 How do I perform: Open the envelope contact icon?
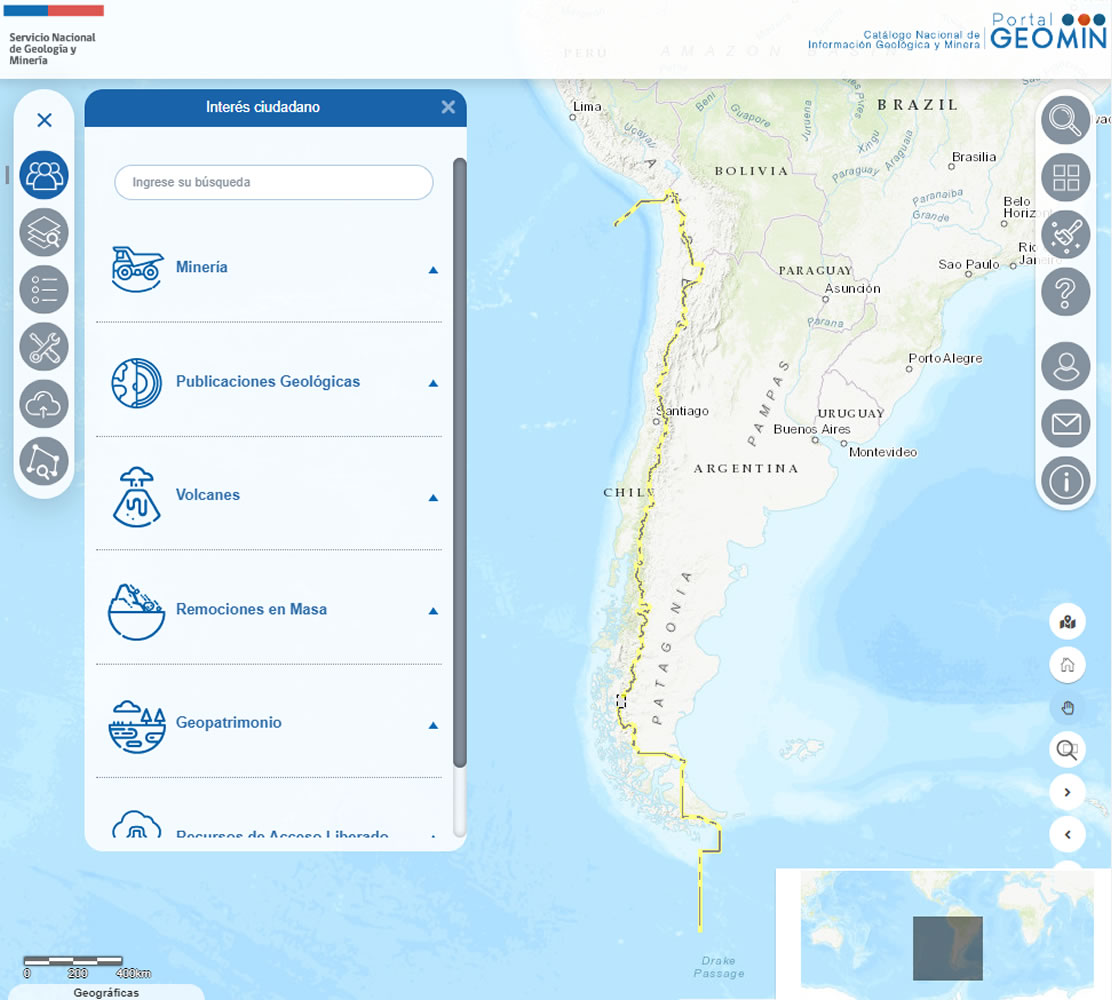[x=1066, y=424]
